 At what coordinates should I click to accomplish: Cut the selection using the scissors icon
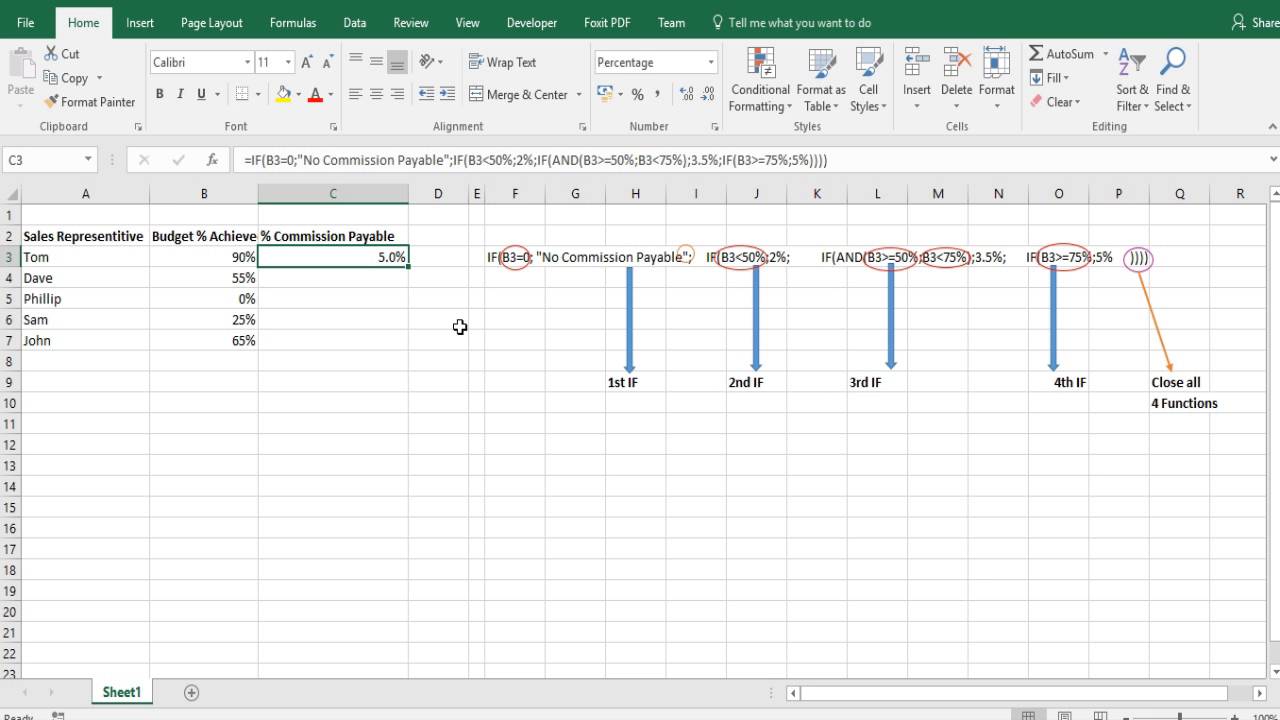[61, 54]
